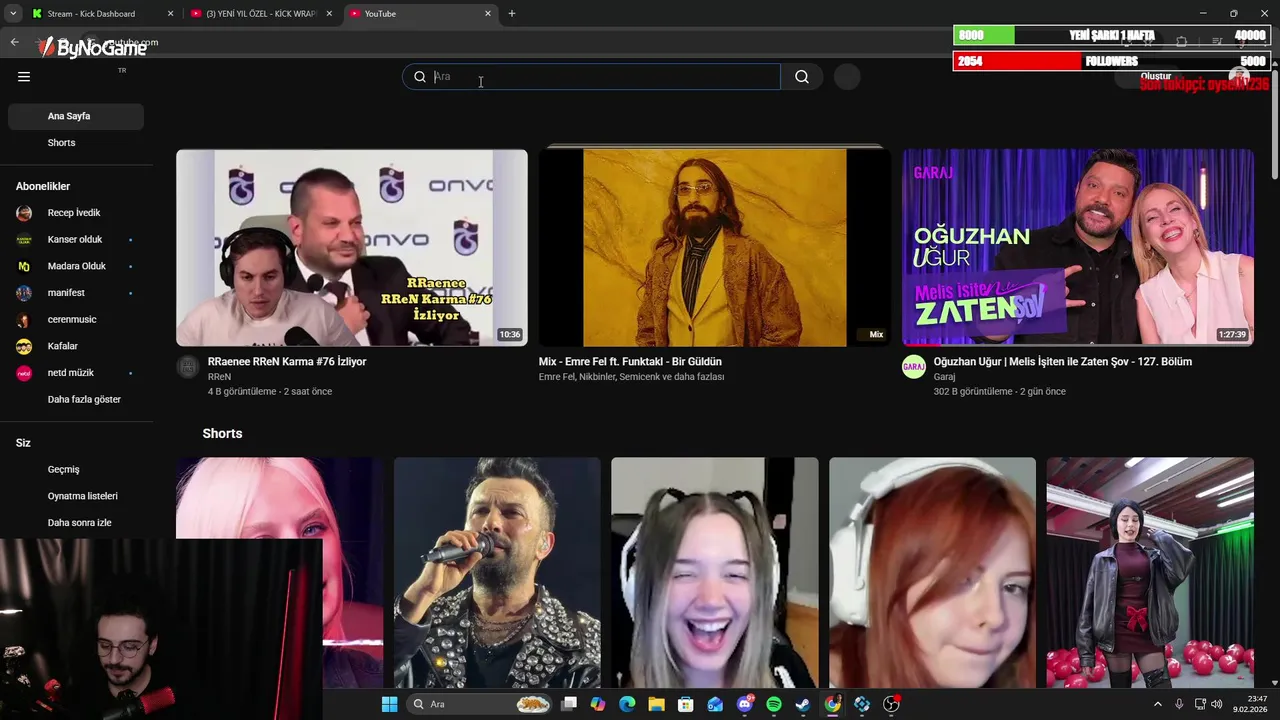
Task: Open netd müzik channel avatar
Action: point(24,373)
